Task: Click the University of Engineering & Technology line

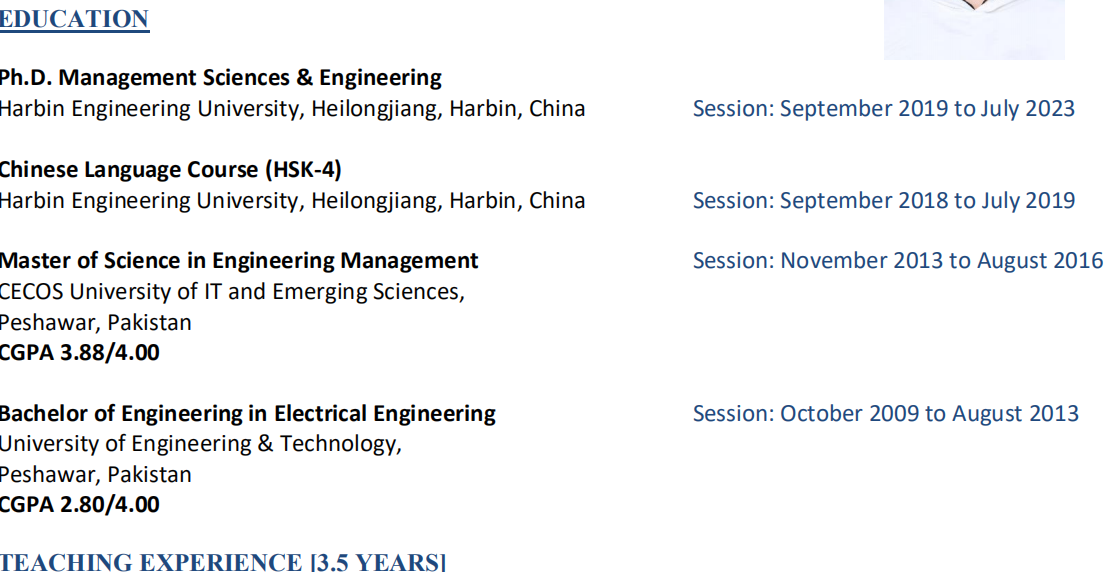Action: (200, 443)
